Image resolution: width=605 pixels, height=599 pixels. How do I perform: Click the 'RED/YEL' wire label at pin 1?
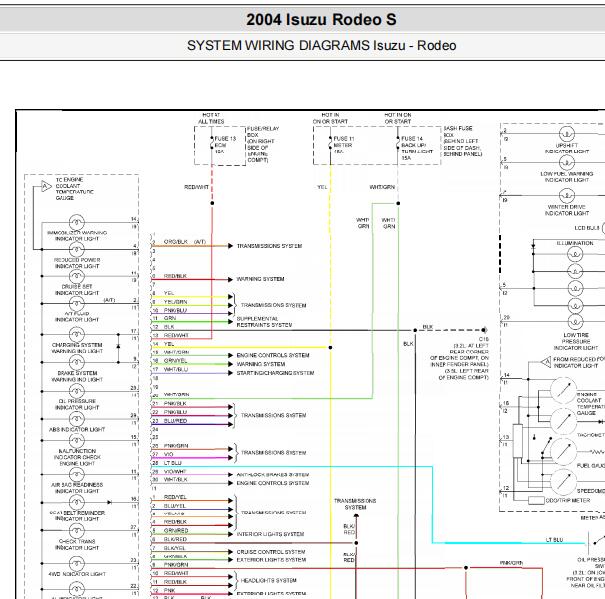click(x=175, y=497)
